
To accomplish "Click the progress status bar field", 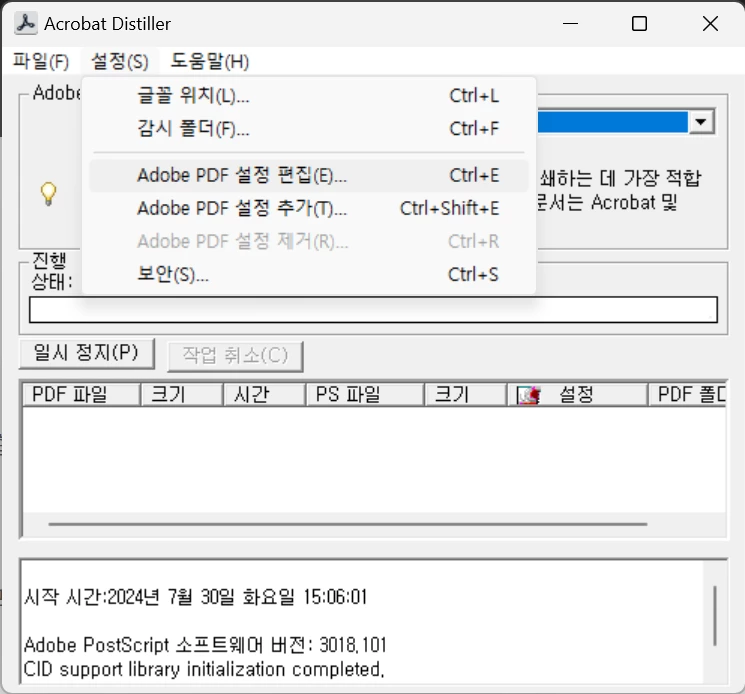I will pos(373,310).
